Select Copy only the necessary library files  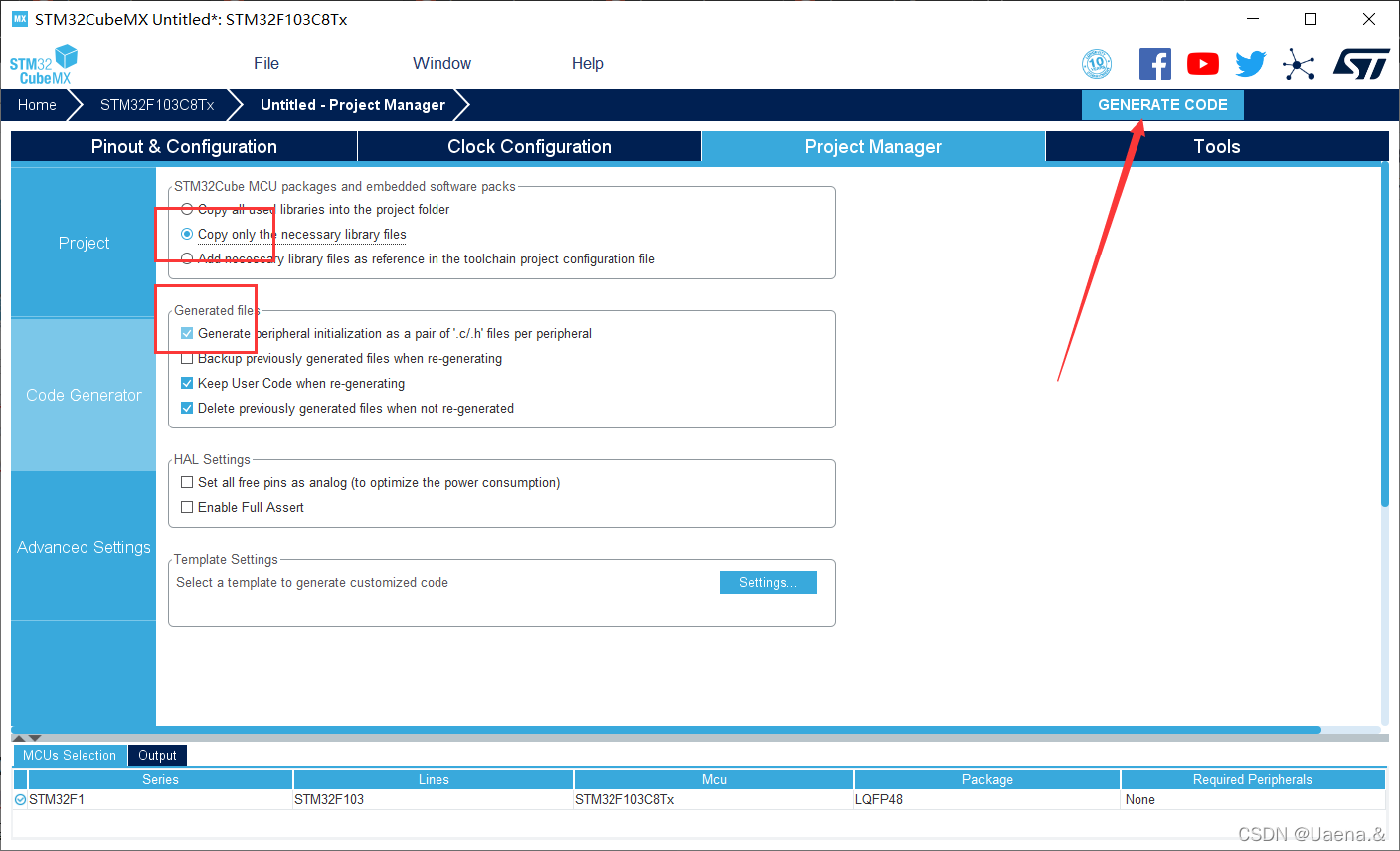coord(187,234)
